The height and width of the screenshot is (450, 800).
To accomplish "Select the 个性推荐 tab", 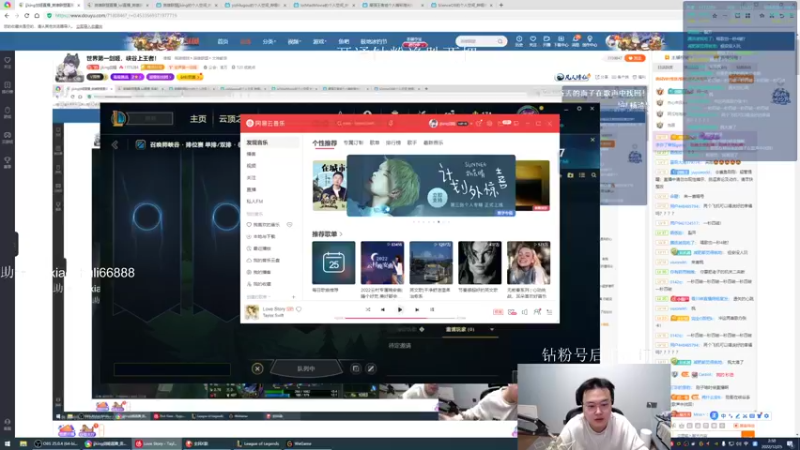I will click(324, 143).
